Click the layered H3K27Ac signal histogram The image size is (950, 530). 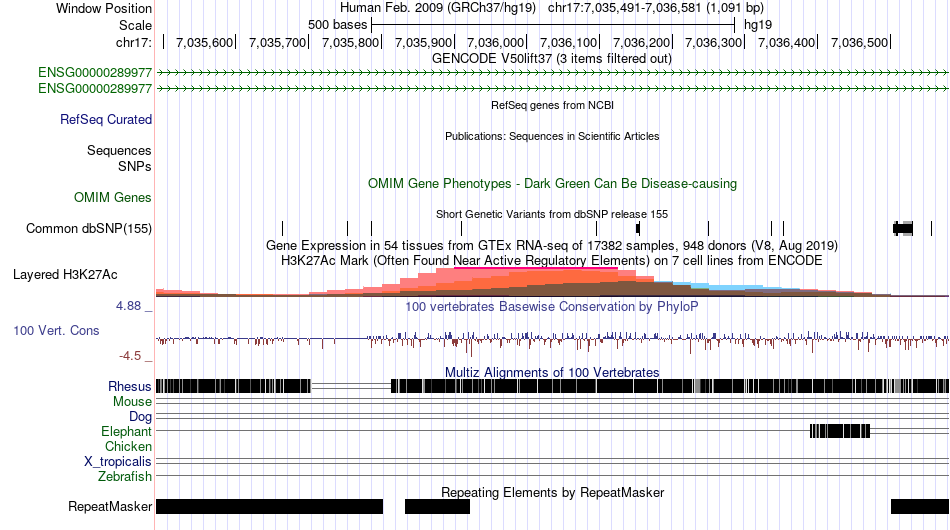pyautogui.click(x=552, y=282)
